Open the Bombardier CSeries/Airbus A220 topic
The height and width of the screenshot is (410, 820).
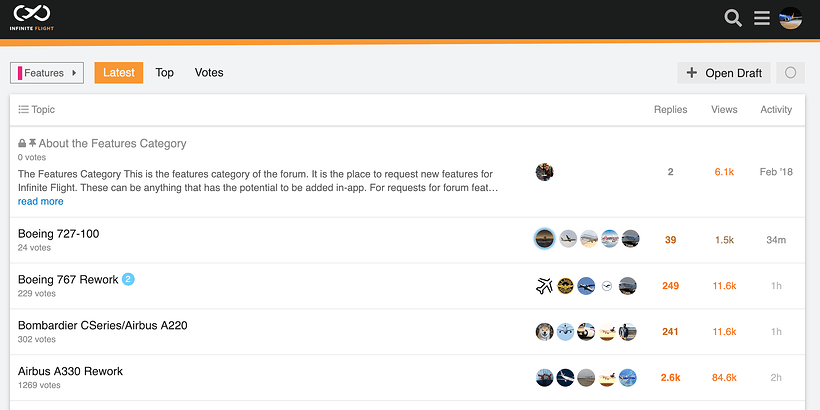[103, 325]
